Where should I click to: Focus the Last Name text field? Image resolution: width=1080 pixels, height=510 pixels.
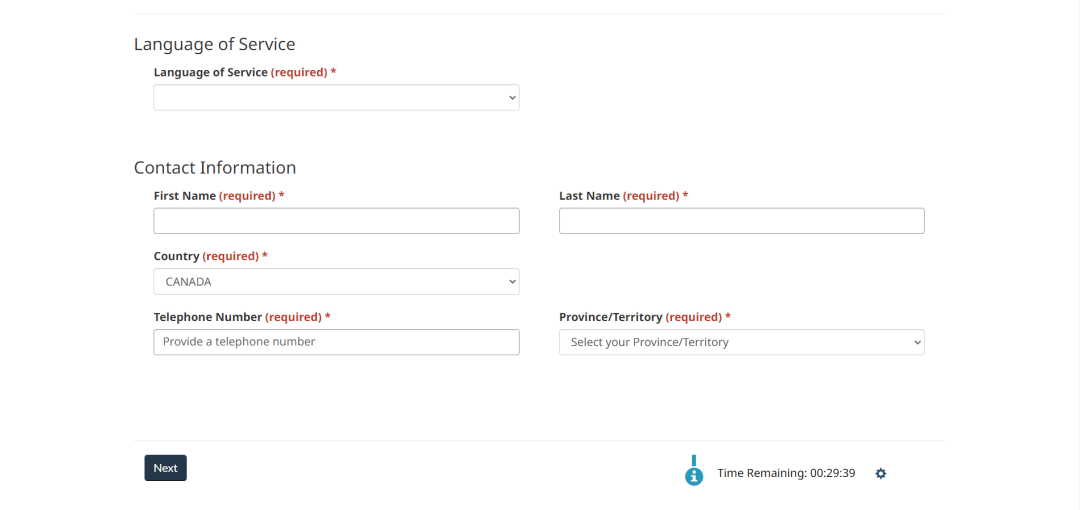click(x=742, y=221)
